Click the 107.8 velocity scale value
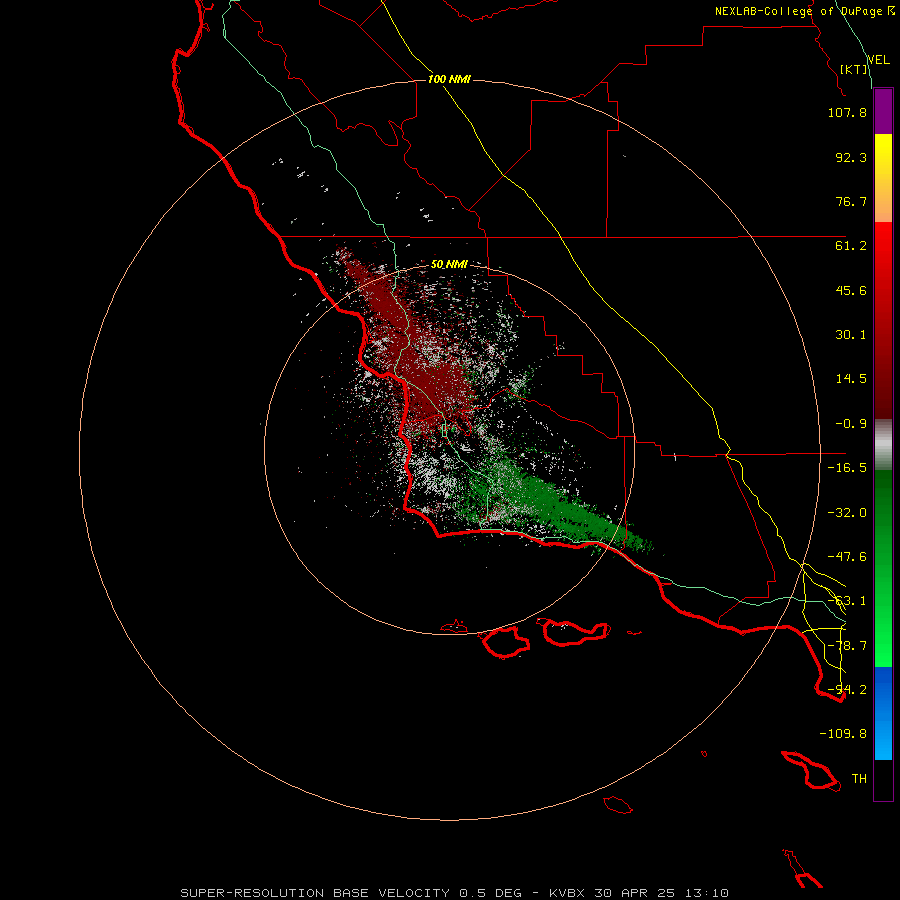Image resolution: width=900 pixels, height=900 pixels. 847,112
